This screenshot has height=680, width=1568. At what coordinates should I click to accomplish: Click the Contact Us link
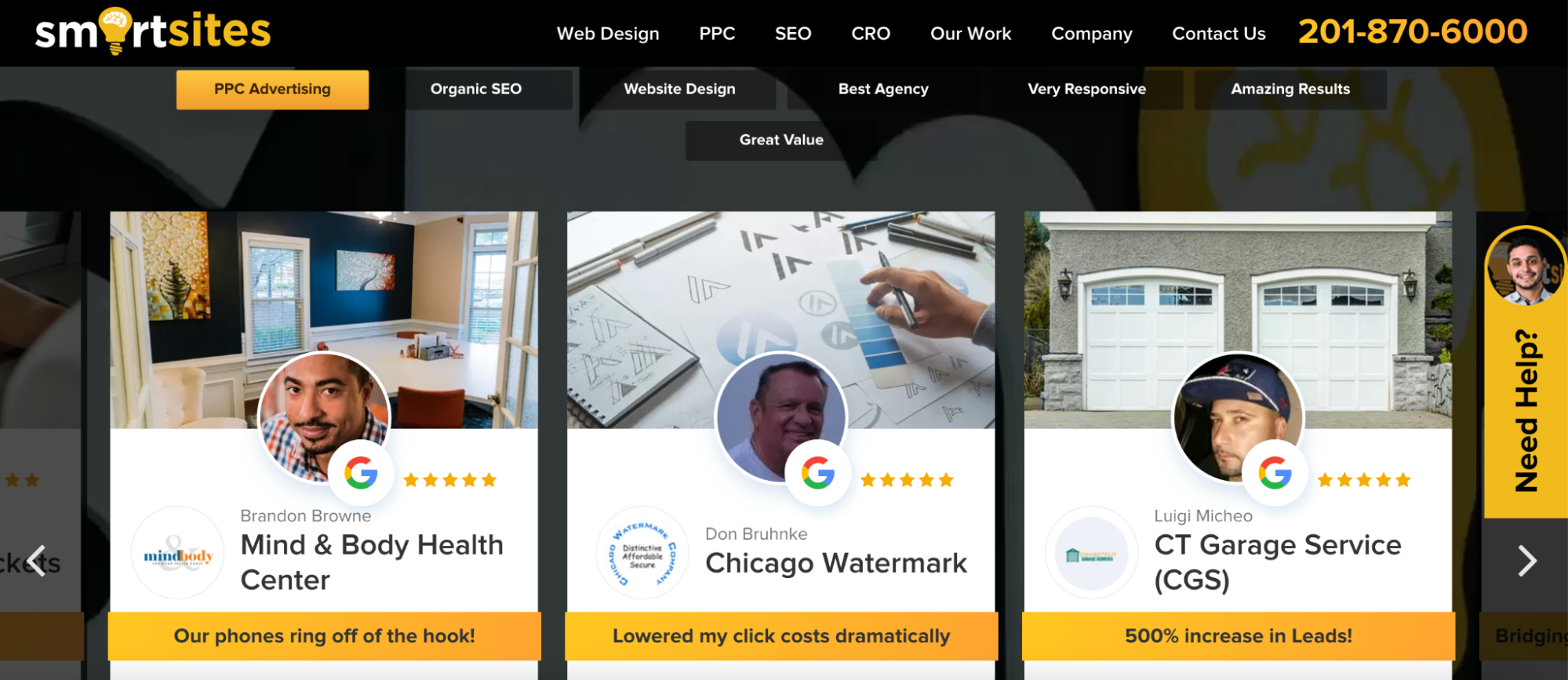[1219, 34]
